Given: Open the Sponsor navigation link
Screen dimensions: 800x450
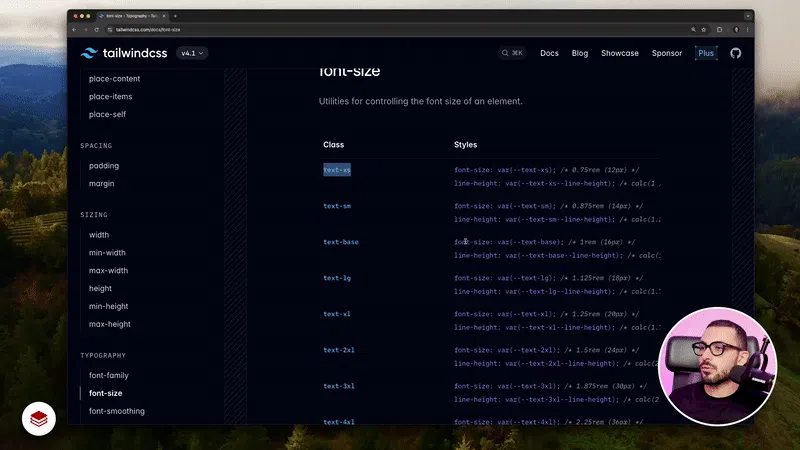Looking at the screenshot, I should point(667,53).
